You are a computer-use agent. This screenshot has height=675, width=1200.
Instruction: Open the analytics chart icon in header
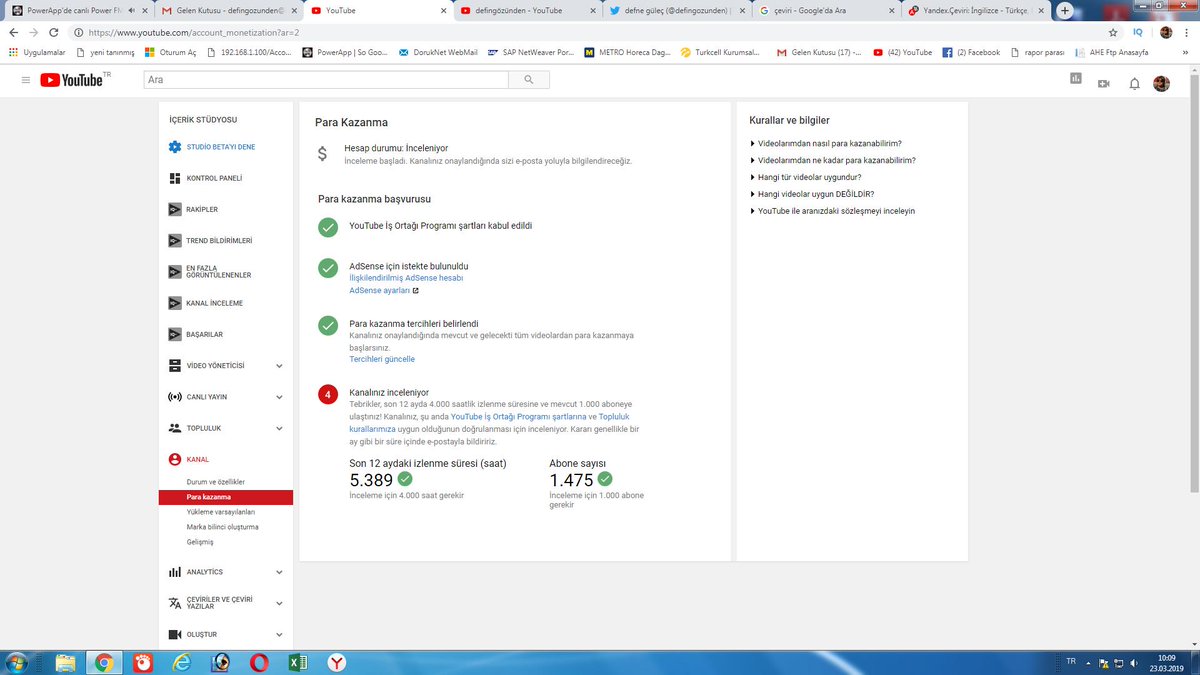point(1076,79)
